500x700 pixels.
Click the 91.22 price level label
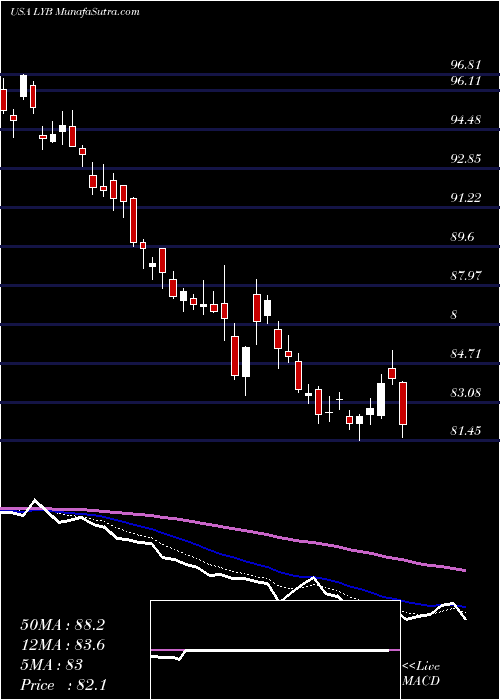click(466, 198)
